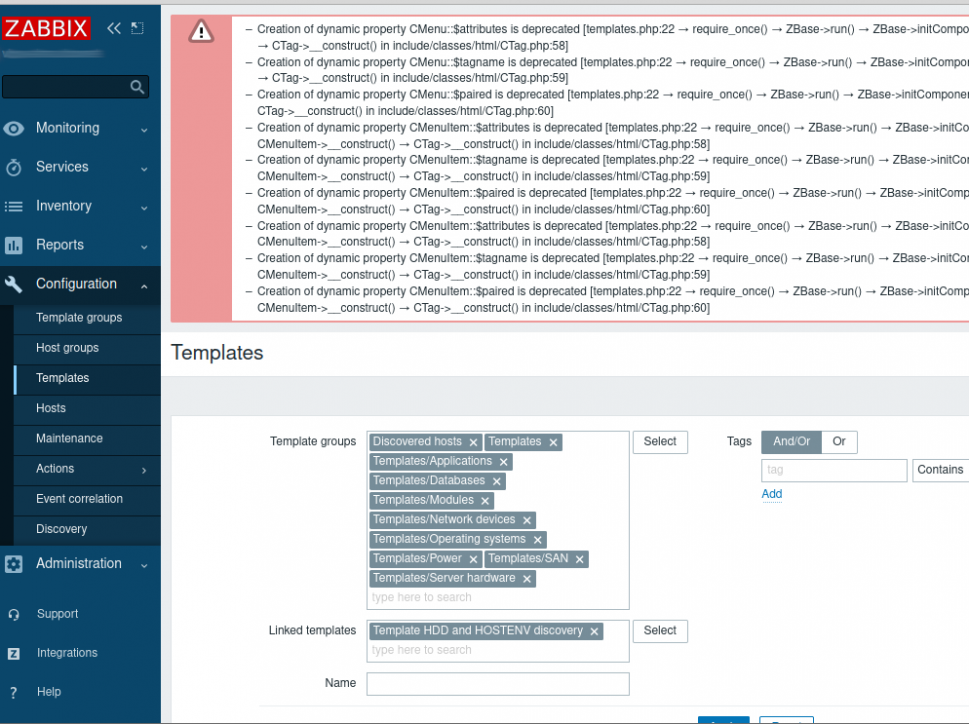
Task: Remove the Templates/Modules tag
Action: [x=485, y=501]
